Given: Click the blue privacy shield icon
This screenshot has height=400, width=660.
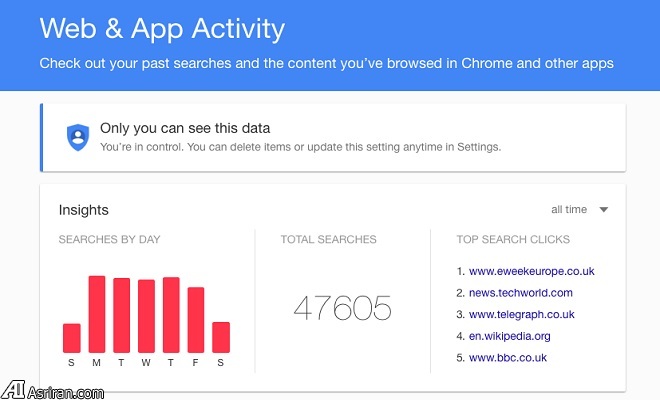Looking at the screenshot, I should tap(77, 137).
